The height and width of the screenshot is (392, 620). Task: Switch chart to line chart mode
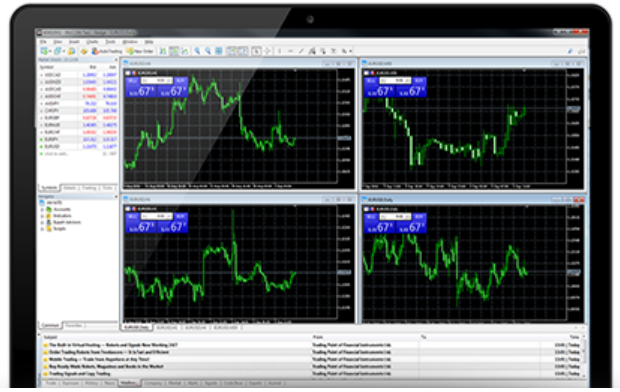[185, 51]
